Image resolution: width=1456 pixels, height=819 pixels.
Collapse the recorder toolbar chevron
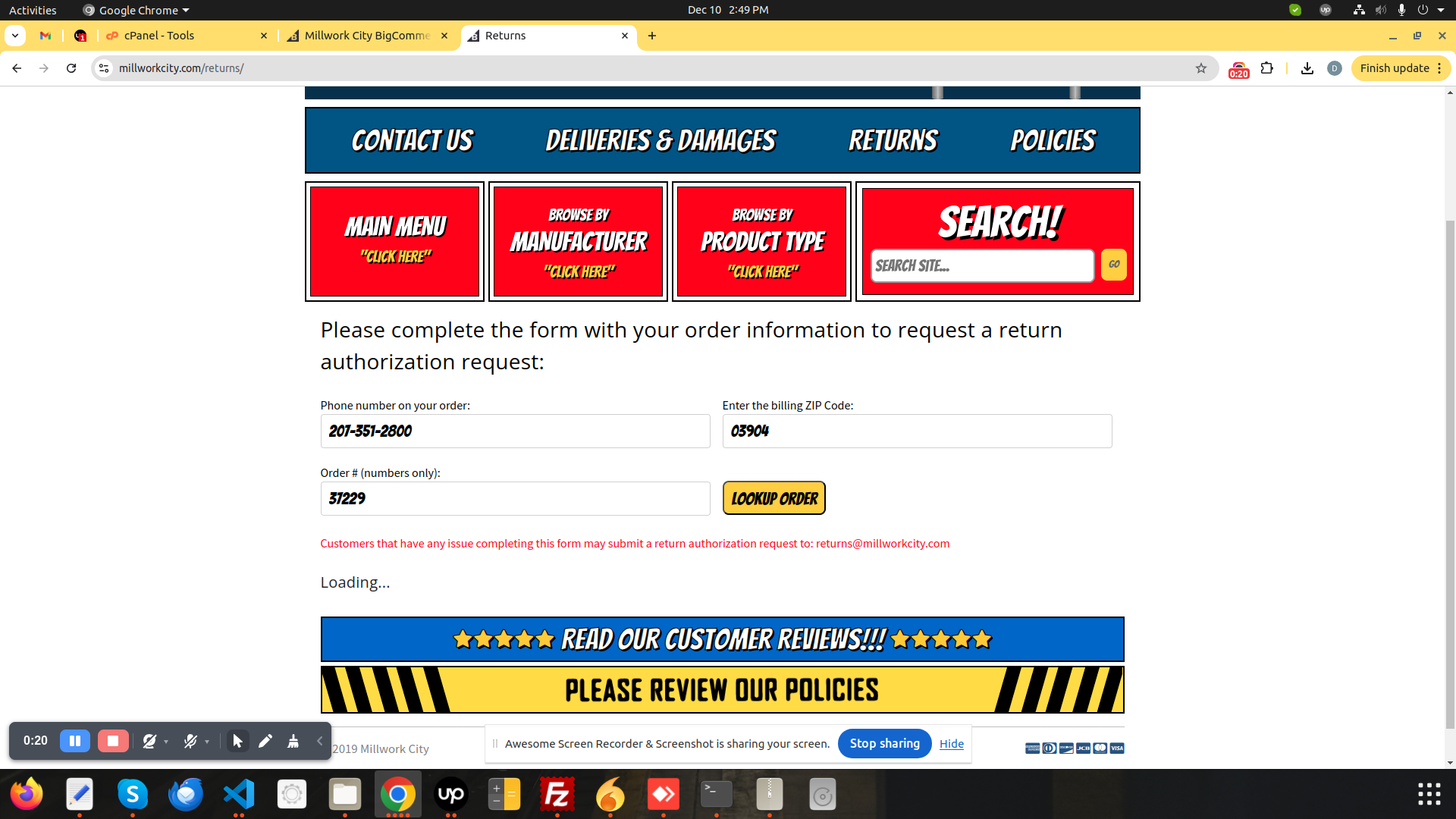(319, 741)
